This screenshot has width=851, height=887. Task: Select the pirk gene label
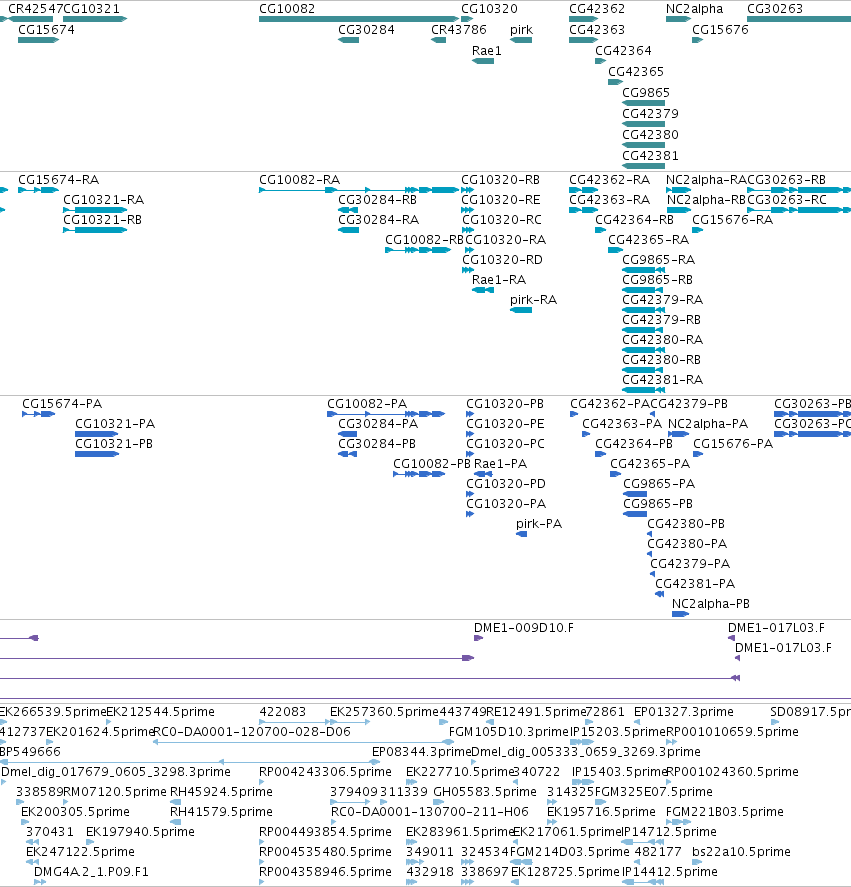click(x=521, y=30)
